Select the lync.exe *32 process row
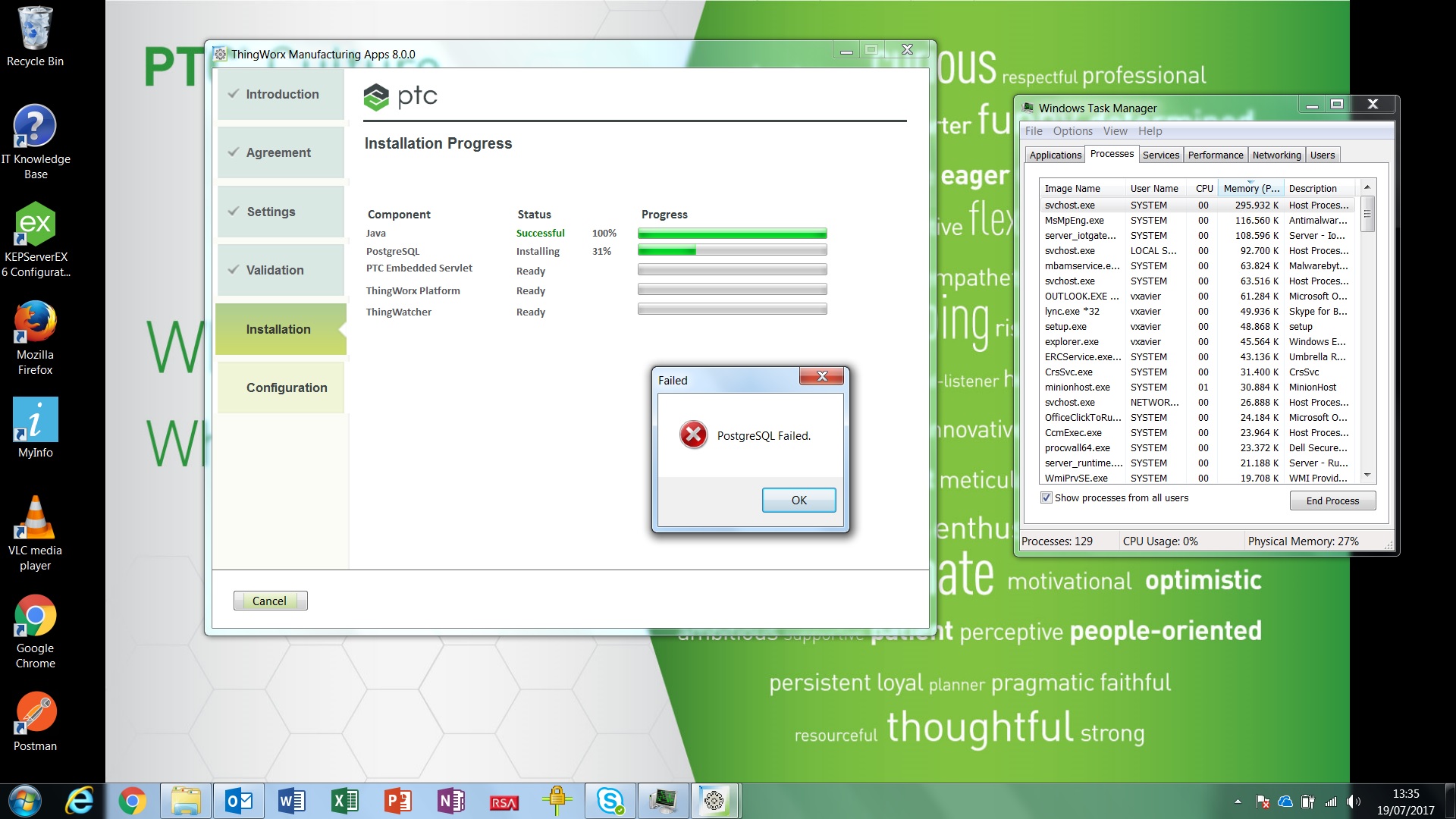This screenshot has width=1456, height=819. tap(1197, 312)
